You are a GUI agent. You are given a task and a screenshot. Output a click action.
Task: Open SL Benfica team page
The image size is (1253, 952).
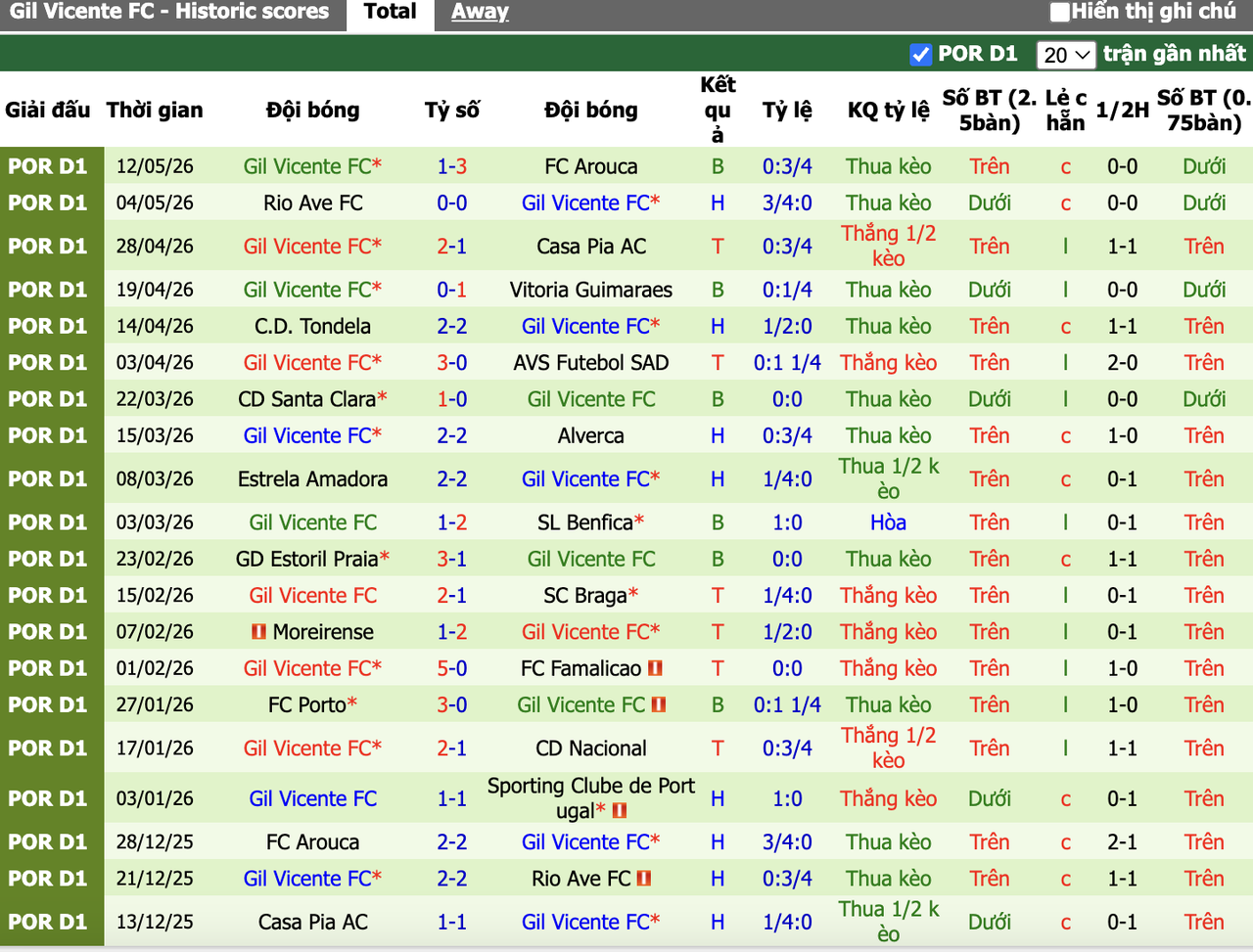pos(585,522)
